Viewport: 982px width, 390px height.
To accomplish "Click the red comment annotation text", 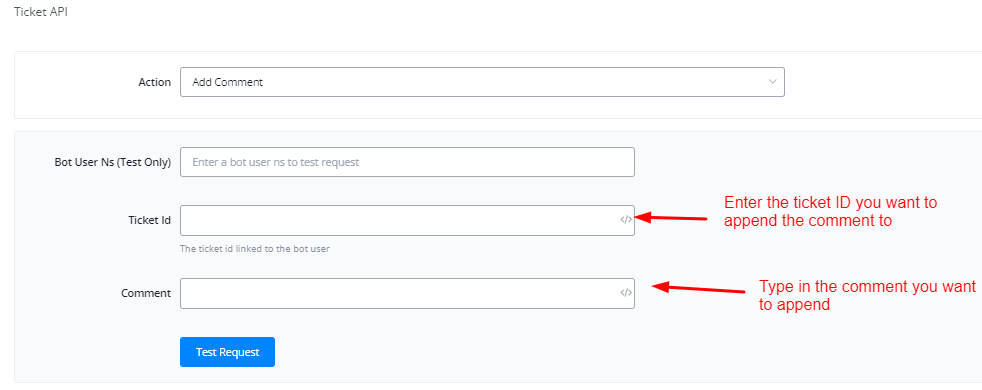I will (x=867, y=295).
